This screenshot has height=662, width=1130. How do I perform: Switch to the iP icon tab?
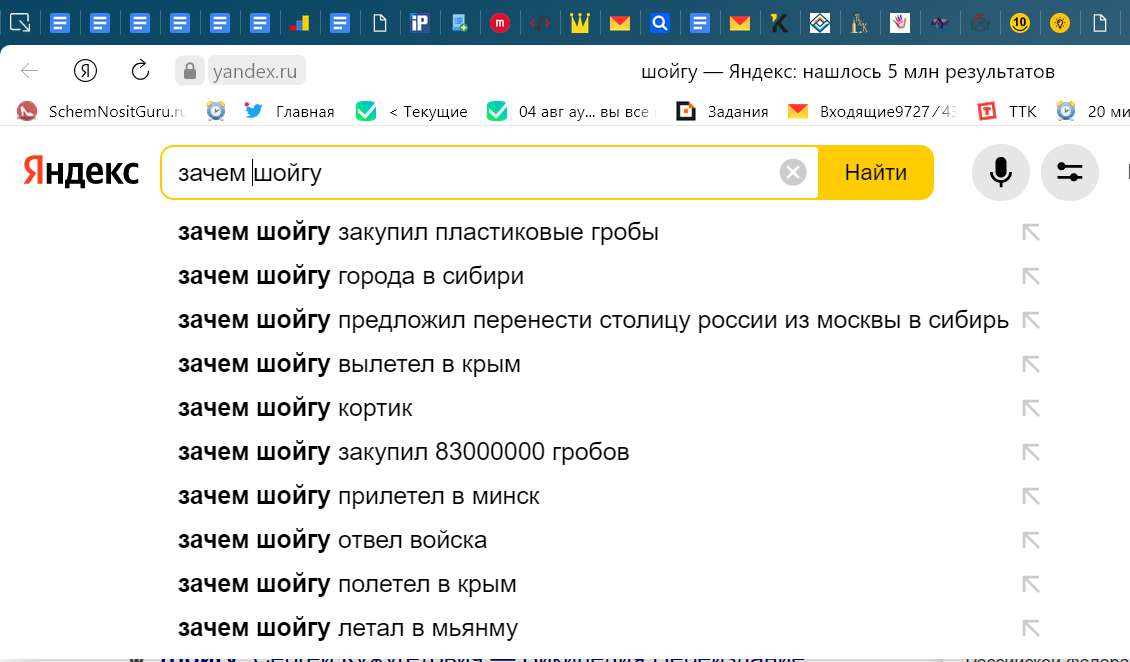click(x=419, y=23)
